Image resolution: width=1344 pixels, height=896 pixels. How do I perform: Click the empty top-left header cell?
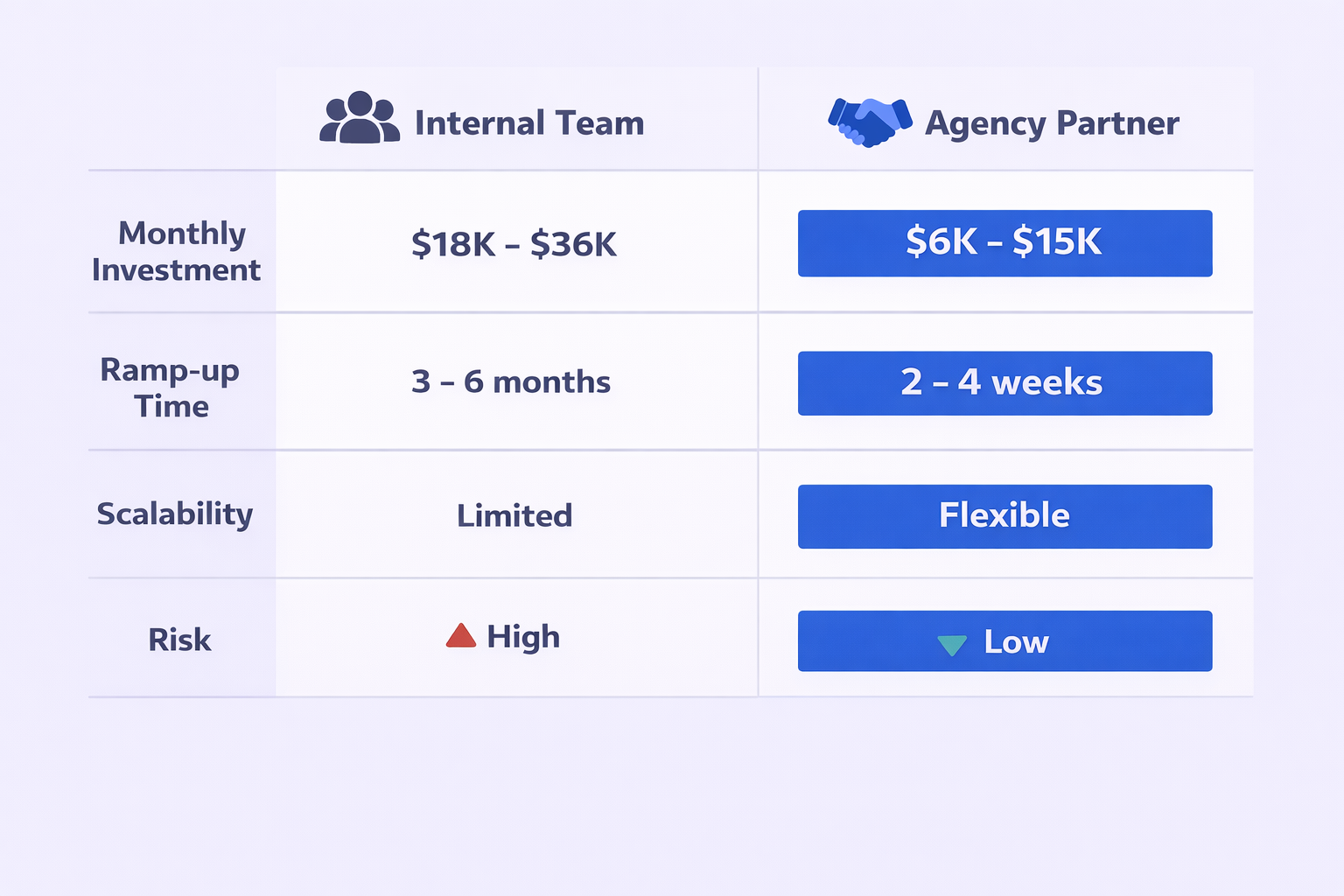pos(182,120)
